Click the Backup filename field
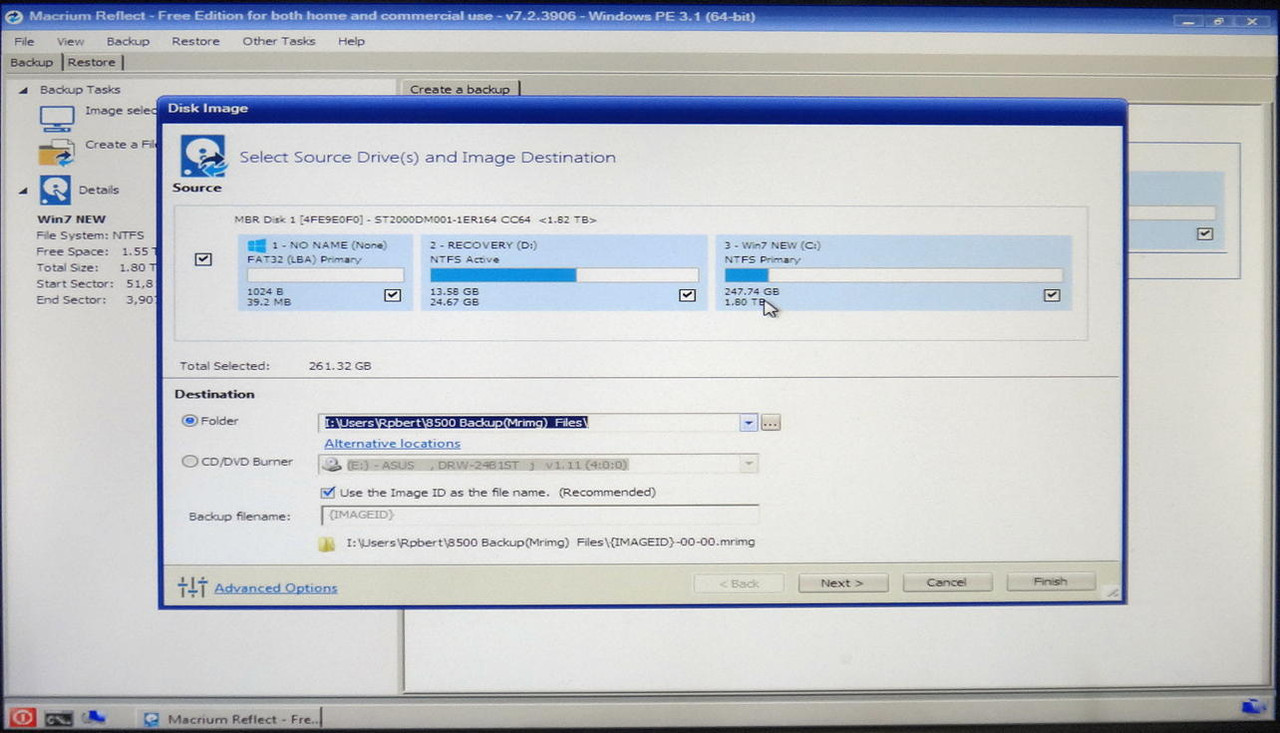 coord(539,514)
